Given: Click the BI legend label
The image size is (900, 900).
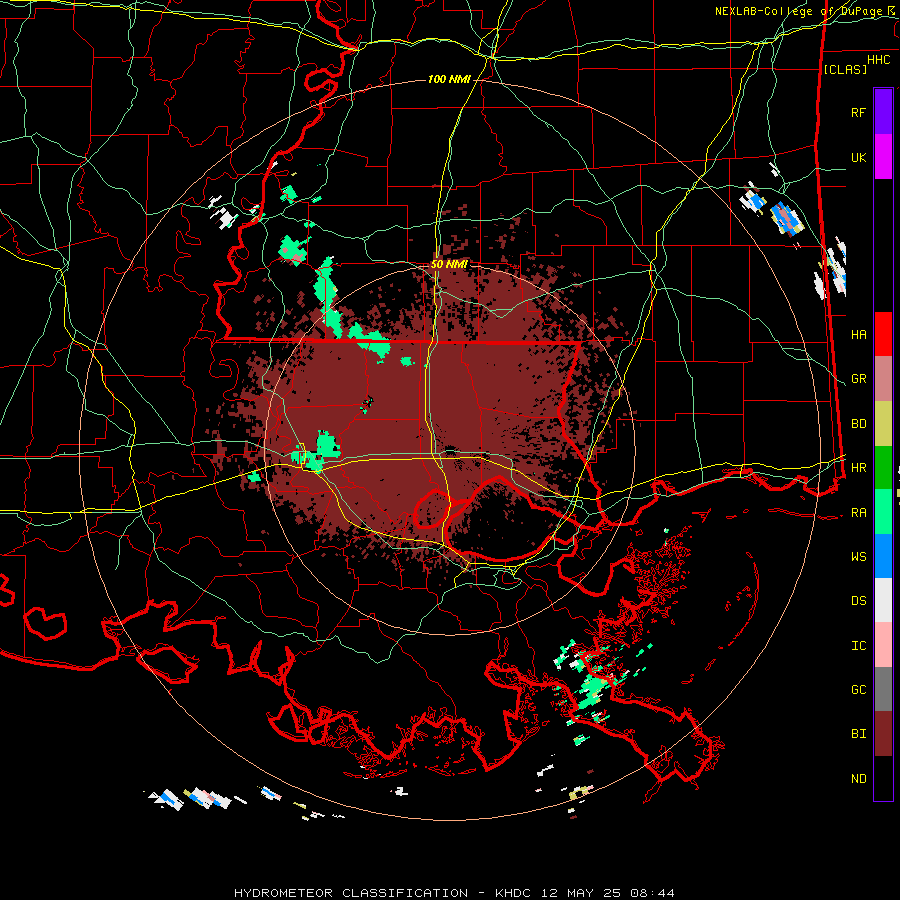Looking at the screenshot, I should 859,734.
